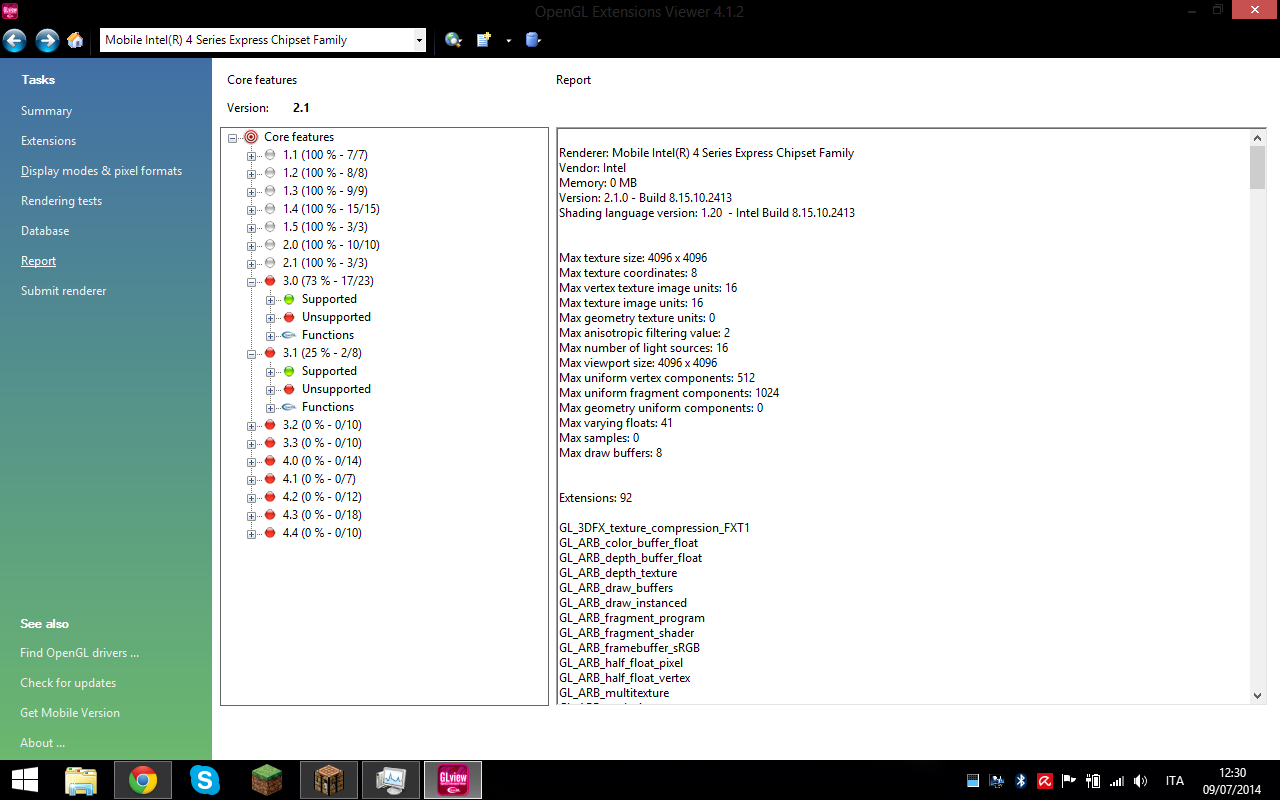Collapse the Core features root node
The height and width of the screenshot is (800, 1280).
point(233,138)
